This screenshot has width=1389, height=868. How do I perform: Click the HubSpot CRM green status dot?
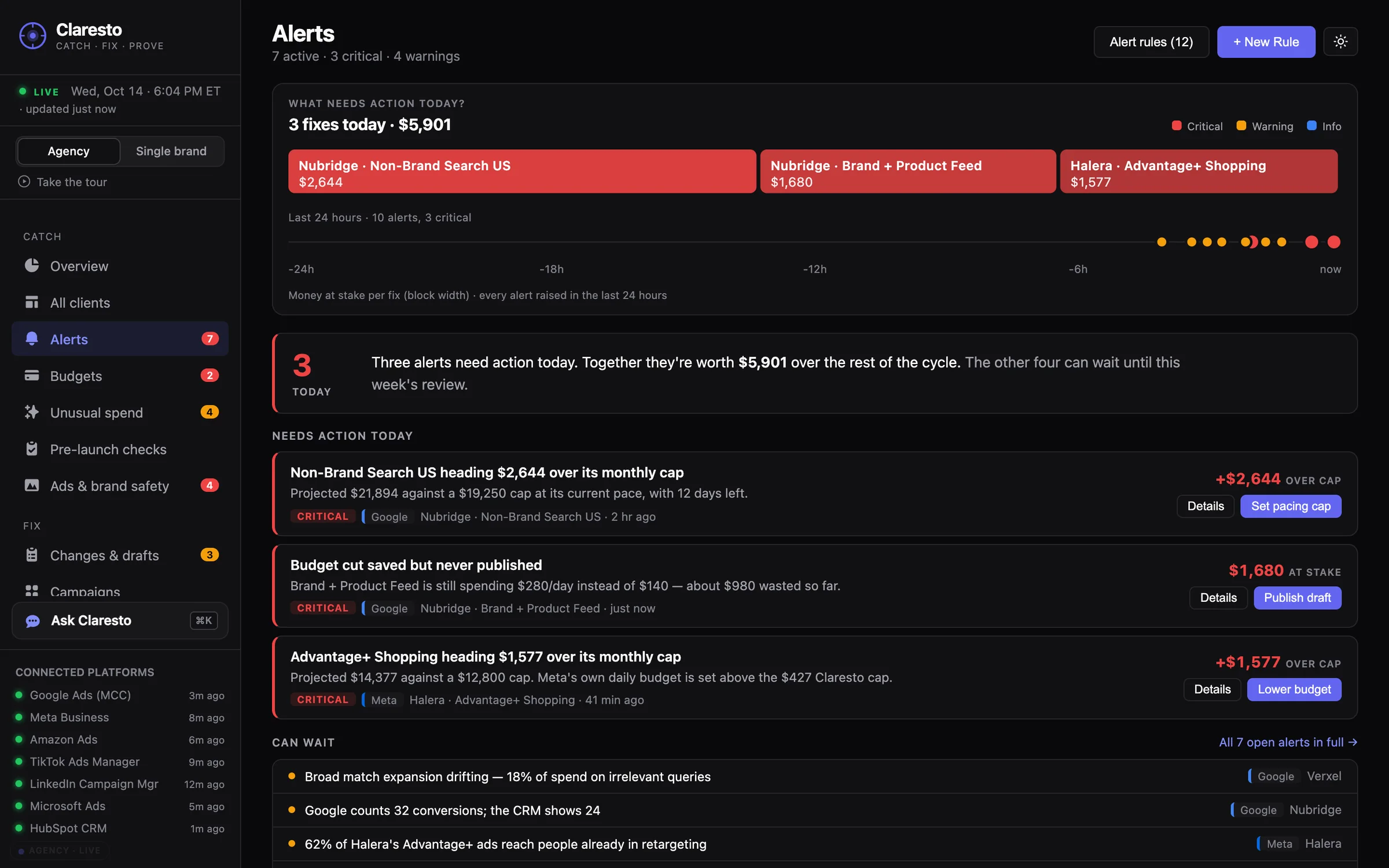(19, 828)
